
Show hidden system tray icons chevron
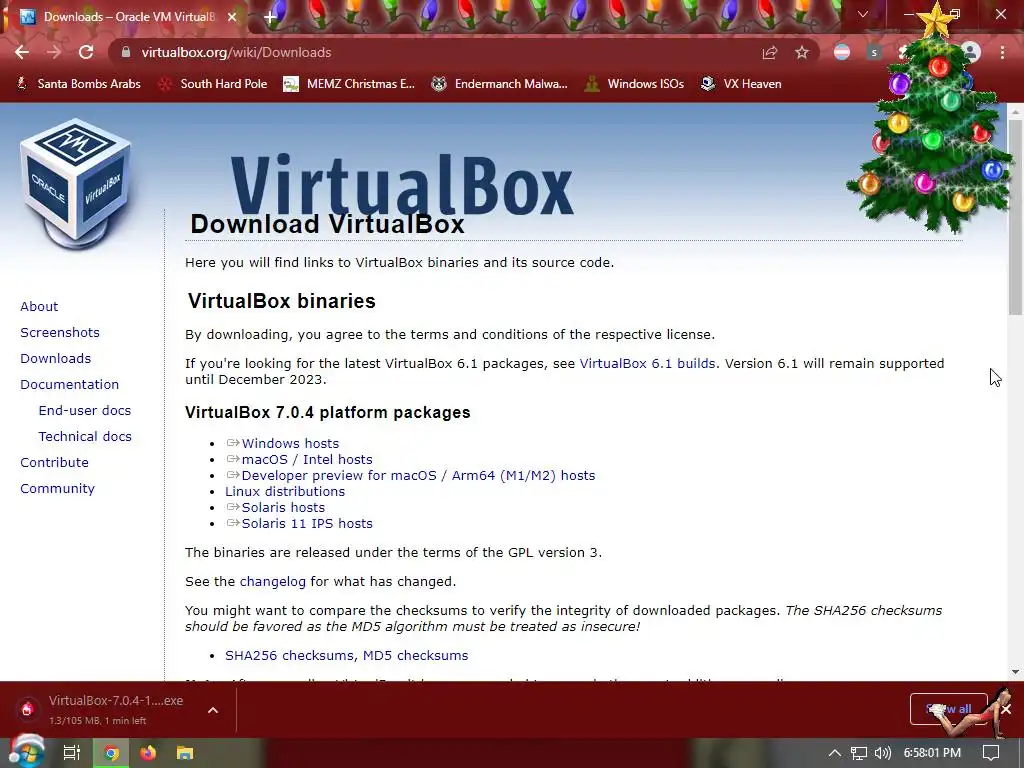(835, 753)
